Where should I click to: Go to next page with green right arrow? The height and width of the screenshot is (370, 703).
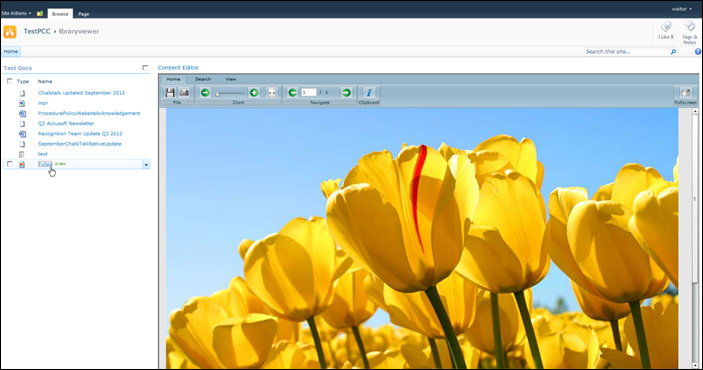[346, 93]
